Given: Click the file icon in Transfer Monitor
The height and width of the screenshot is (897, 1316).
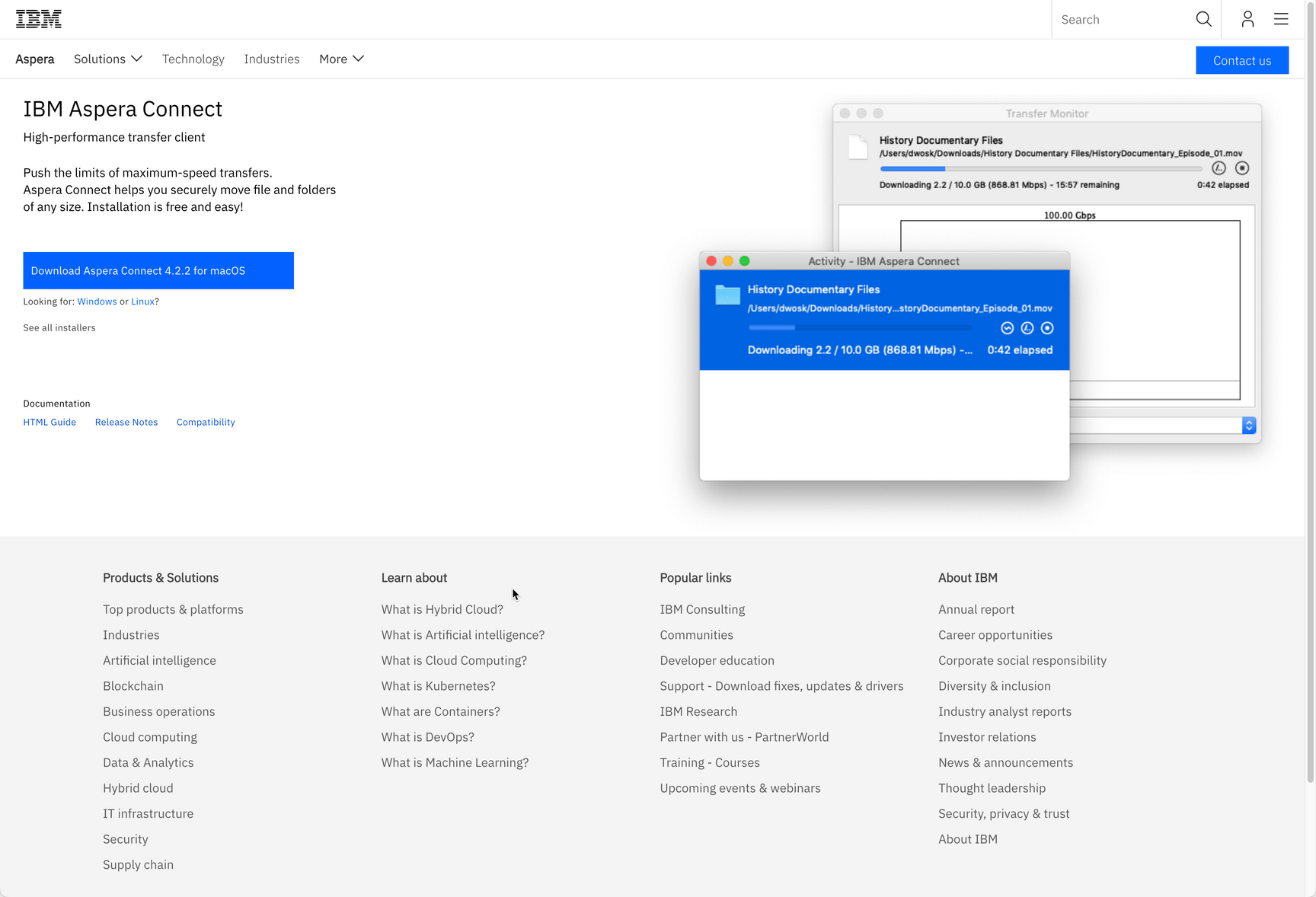Looking at the screenshot, I should point(858,147).
